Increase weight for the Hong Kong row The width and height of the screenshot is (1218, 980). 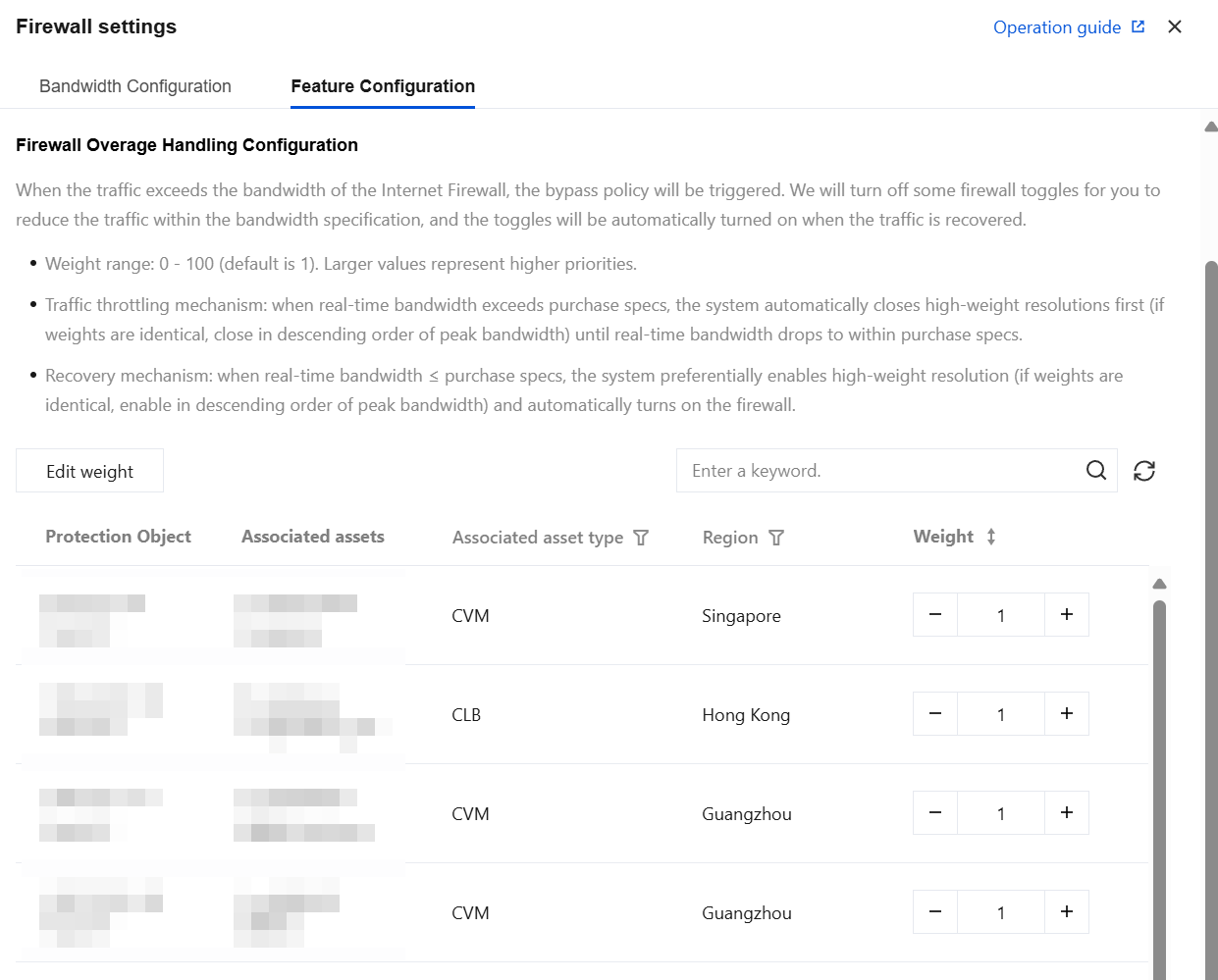click(1067, 714)
